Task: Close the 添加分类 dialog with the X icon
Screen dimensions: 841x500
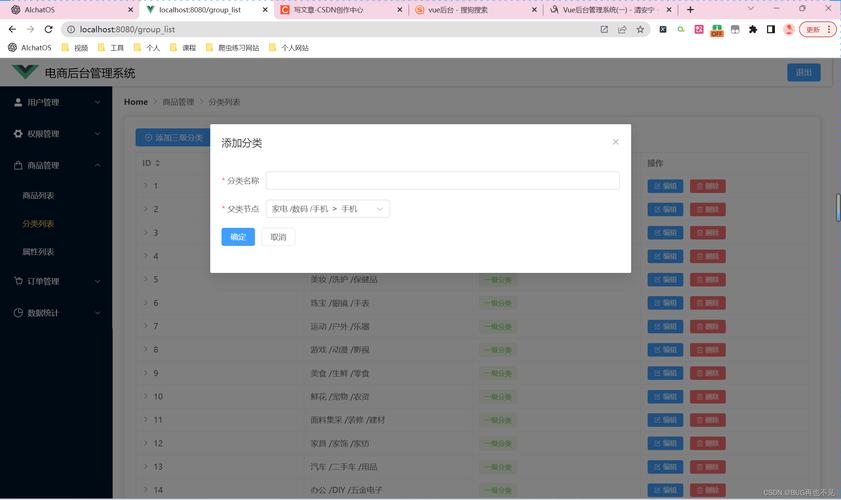Action: point(615,142)
